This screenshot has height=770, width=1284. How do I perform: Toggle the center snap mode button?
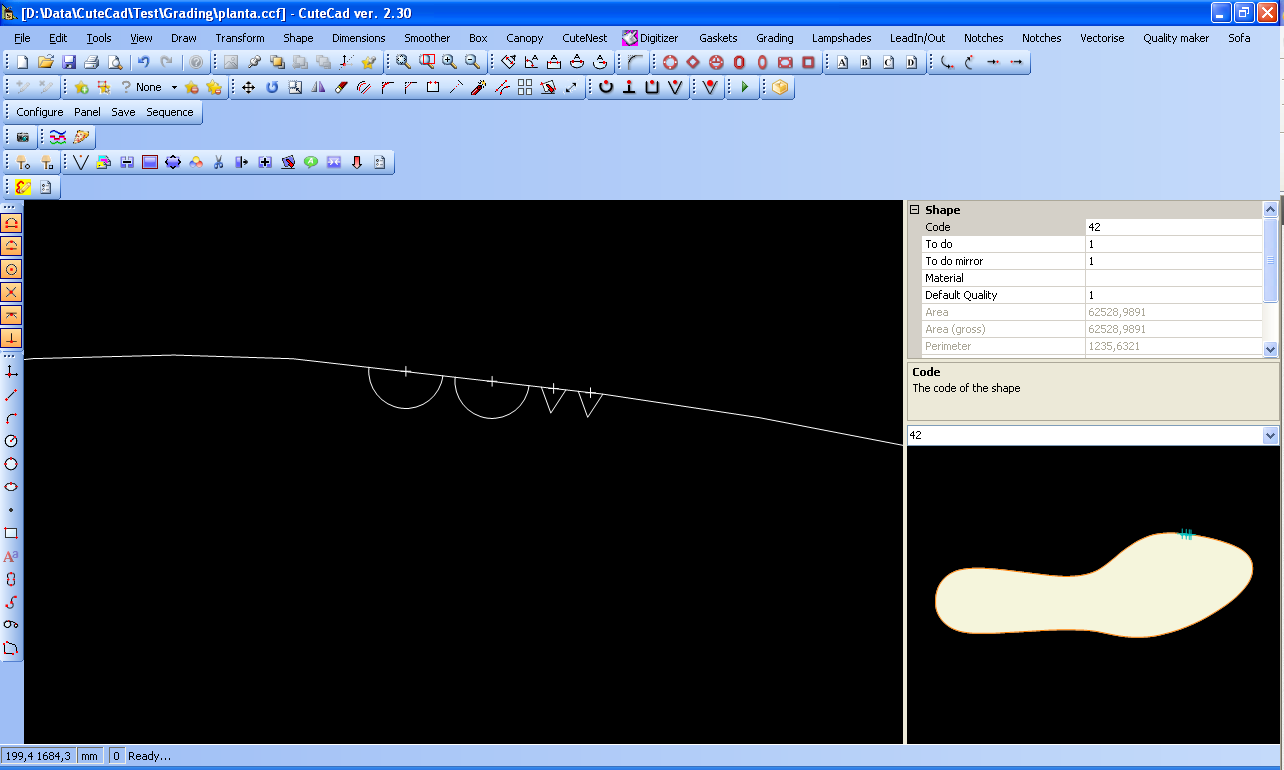(11, 269)
